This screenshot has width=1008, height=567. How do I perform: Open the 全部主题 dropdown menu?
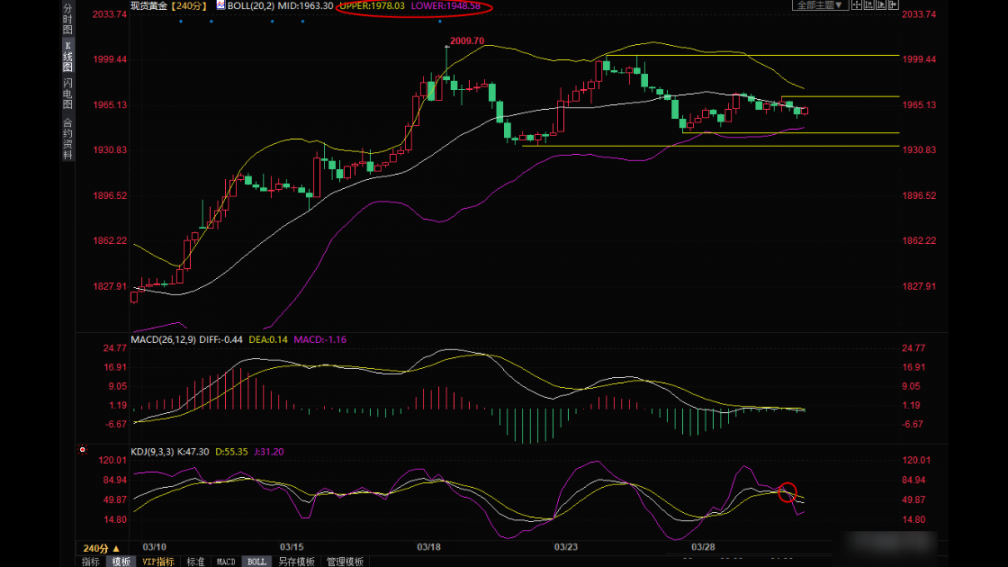820,5
